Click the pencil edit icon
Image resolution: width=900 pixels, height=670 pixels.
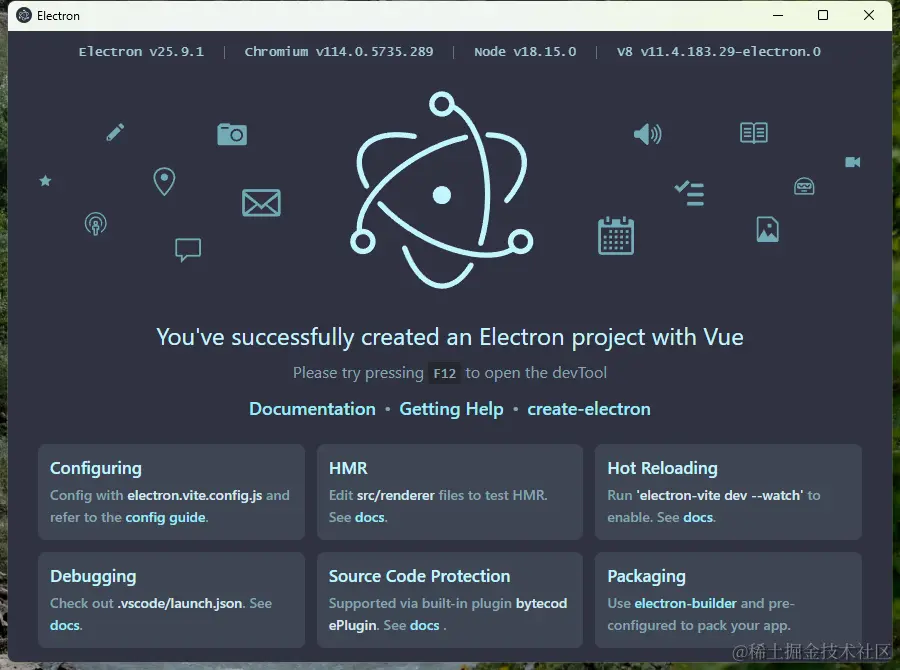click(115, 132)
